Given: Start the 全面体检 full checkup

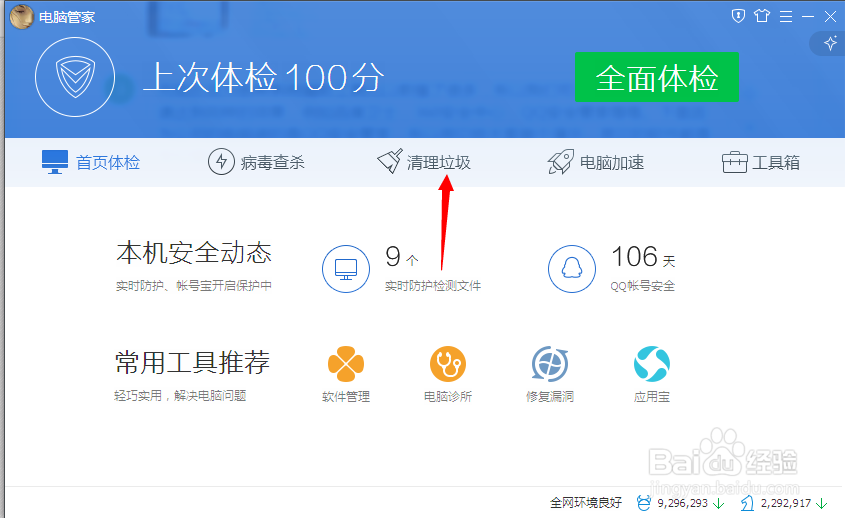Looking at the screenshot, I should 656,77.
